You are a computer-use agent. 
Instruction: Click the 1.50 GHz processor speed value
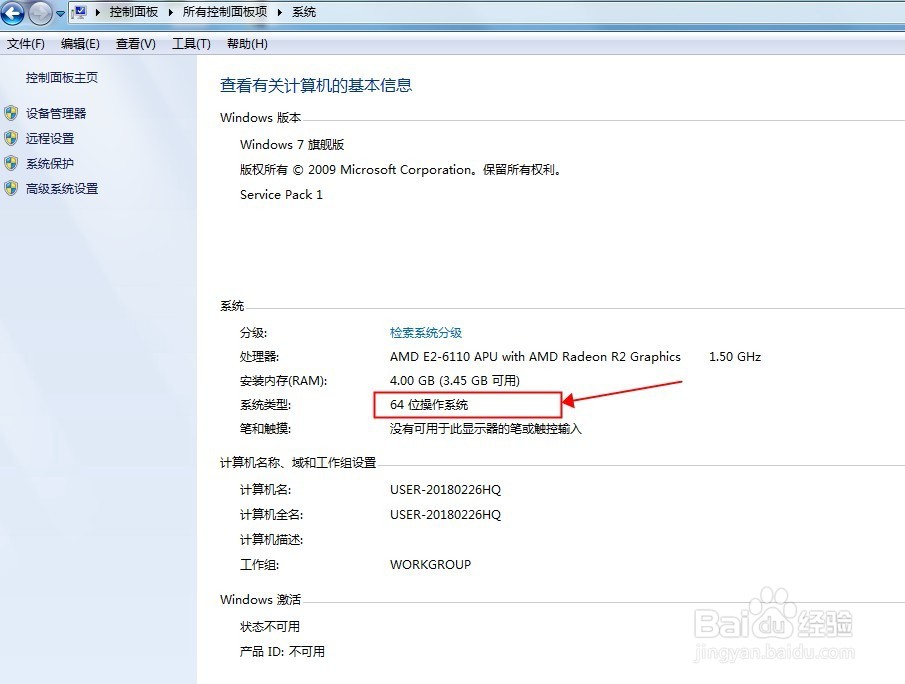pos(735,357)
